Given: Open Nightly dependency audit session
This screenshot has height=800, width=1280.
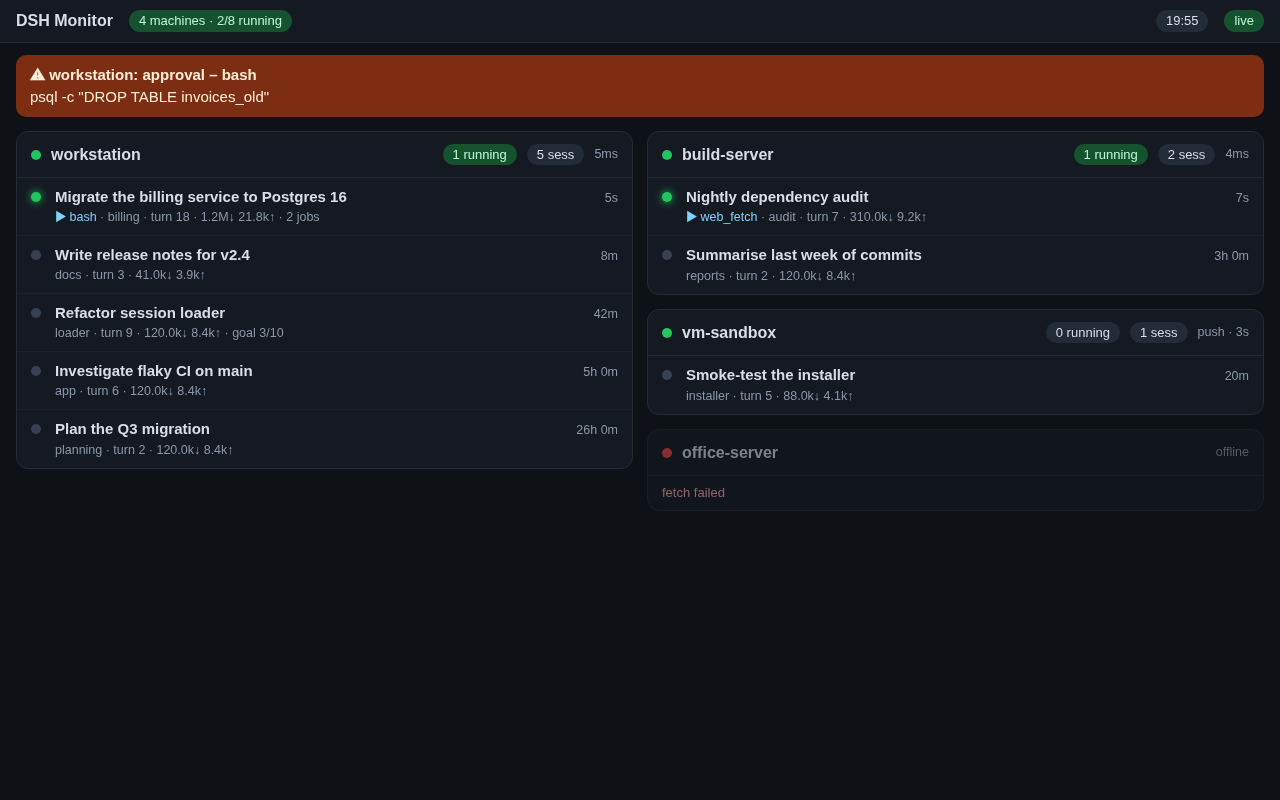Looking at the screenshot, I should coord(955,207).
